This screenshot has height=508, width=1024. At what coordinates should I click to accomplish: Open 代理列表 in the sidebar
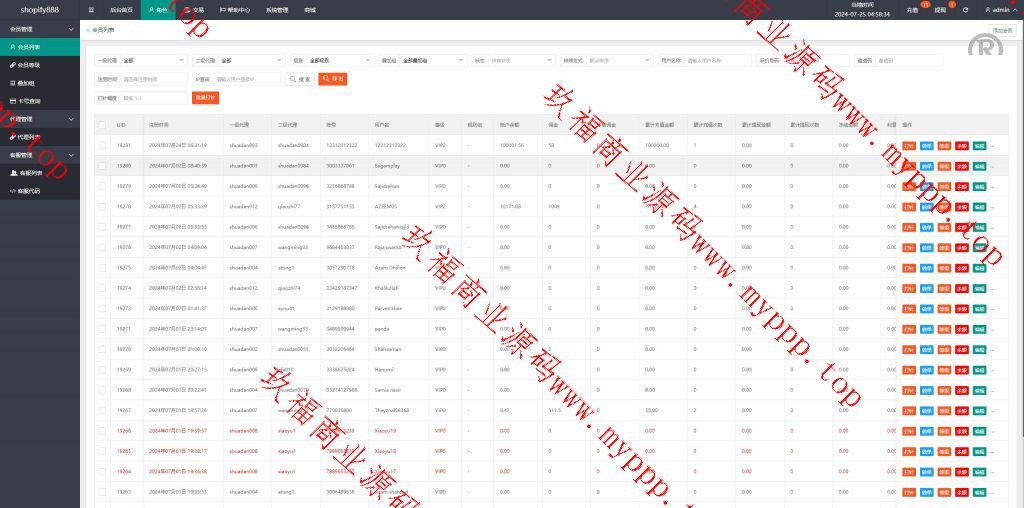(29, 136)
